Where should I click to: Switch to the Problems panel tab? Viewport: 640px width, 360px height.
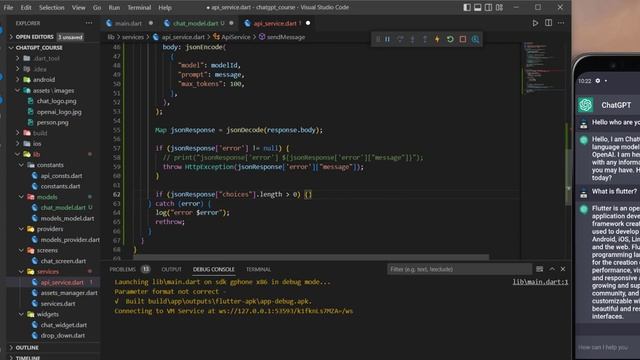tap(122, 269)
